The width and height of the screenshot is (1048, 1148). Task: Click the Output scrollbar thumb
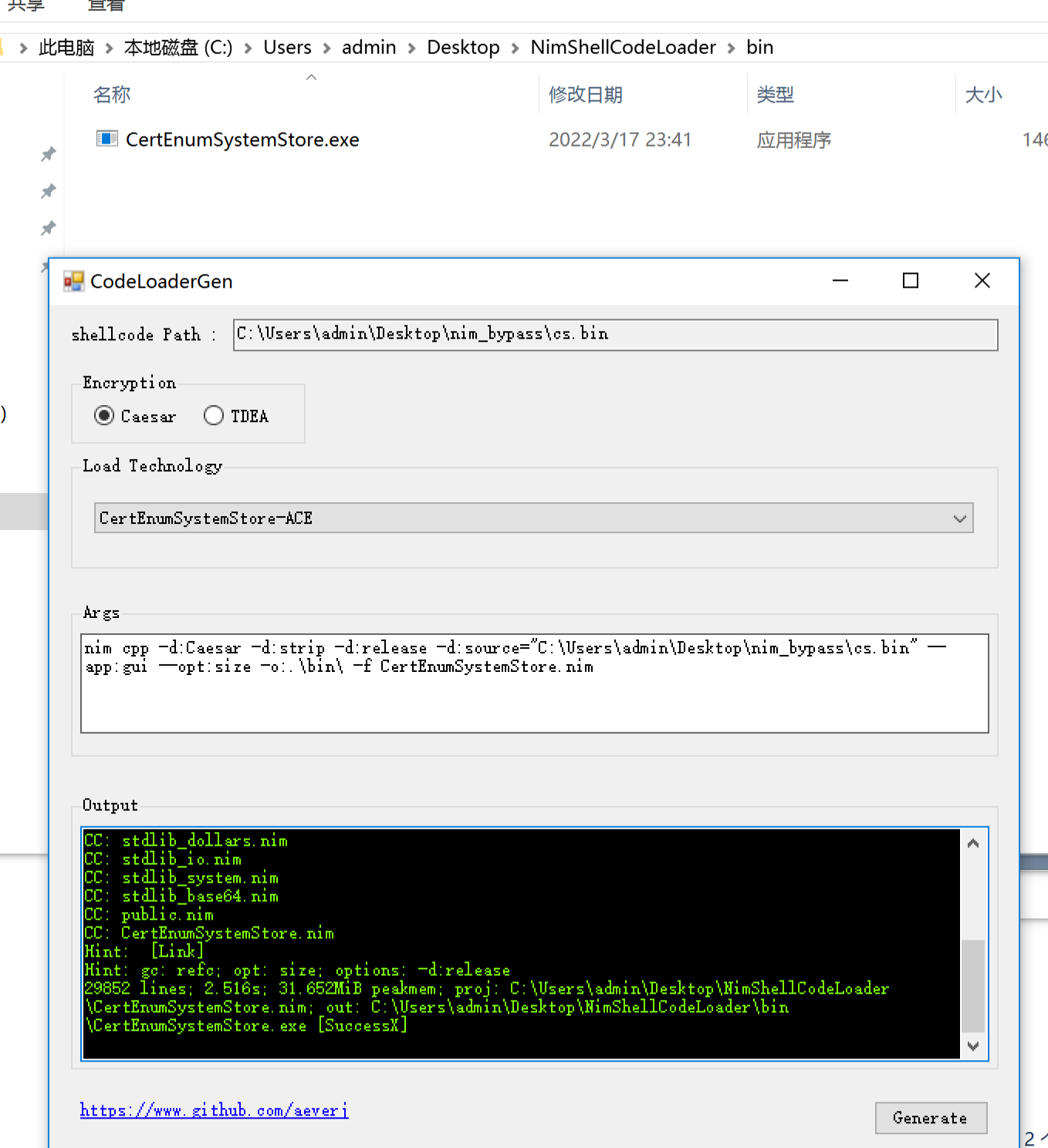973,985
